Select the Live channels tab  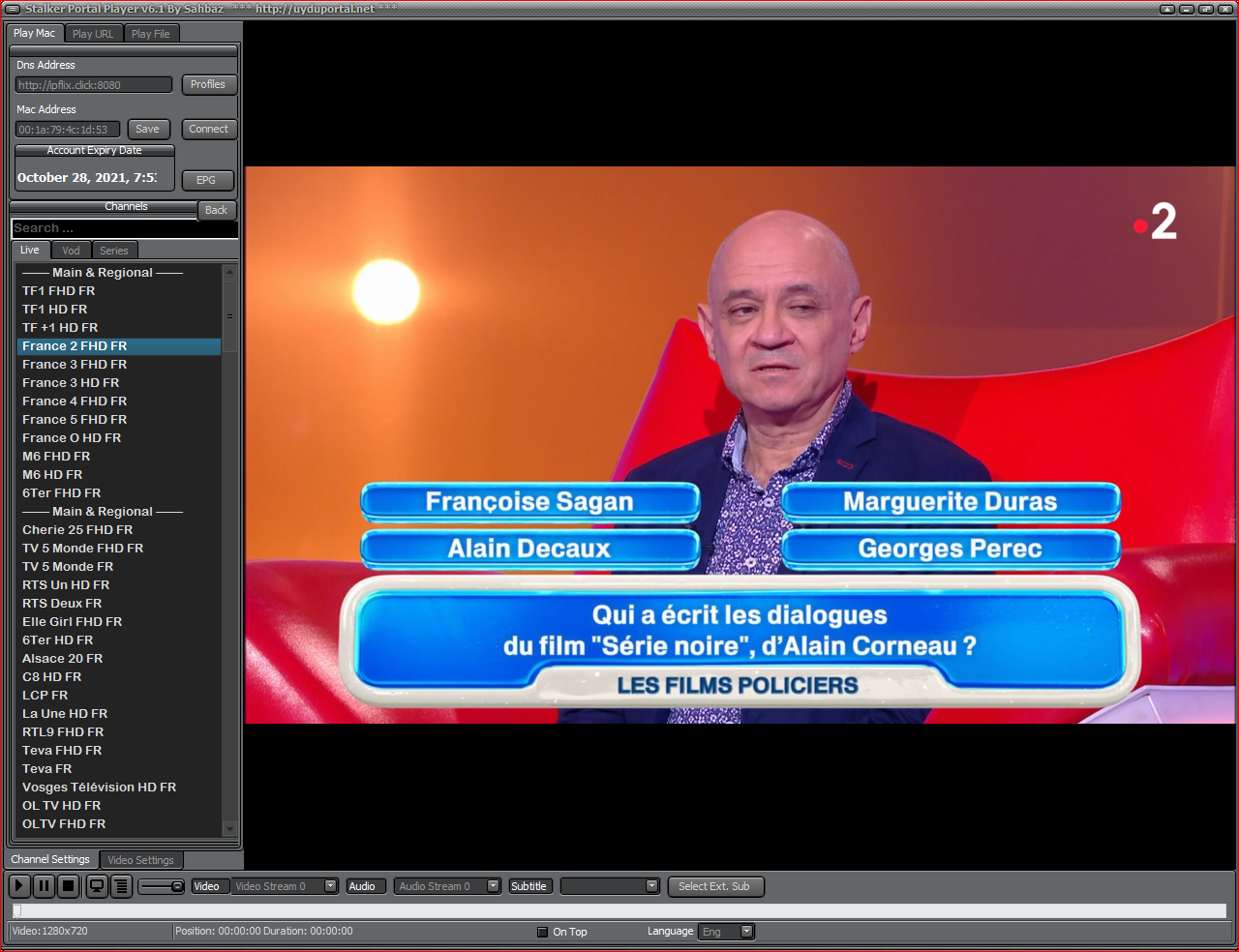30,250
